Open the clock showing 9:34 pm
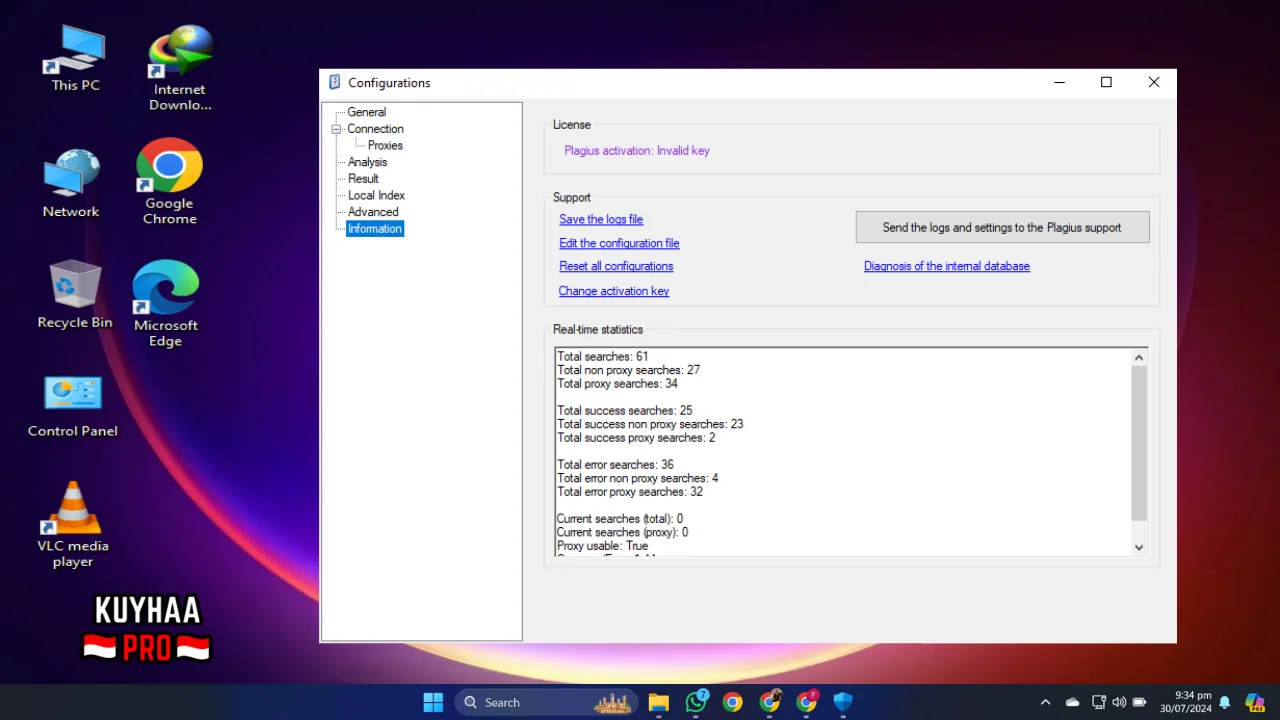1280x720 pixels. tap(1186, 702)
